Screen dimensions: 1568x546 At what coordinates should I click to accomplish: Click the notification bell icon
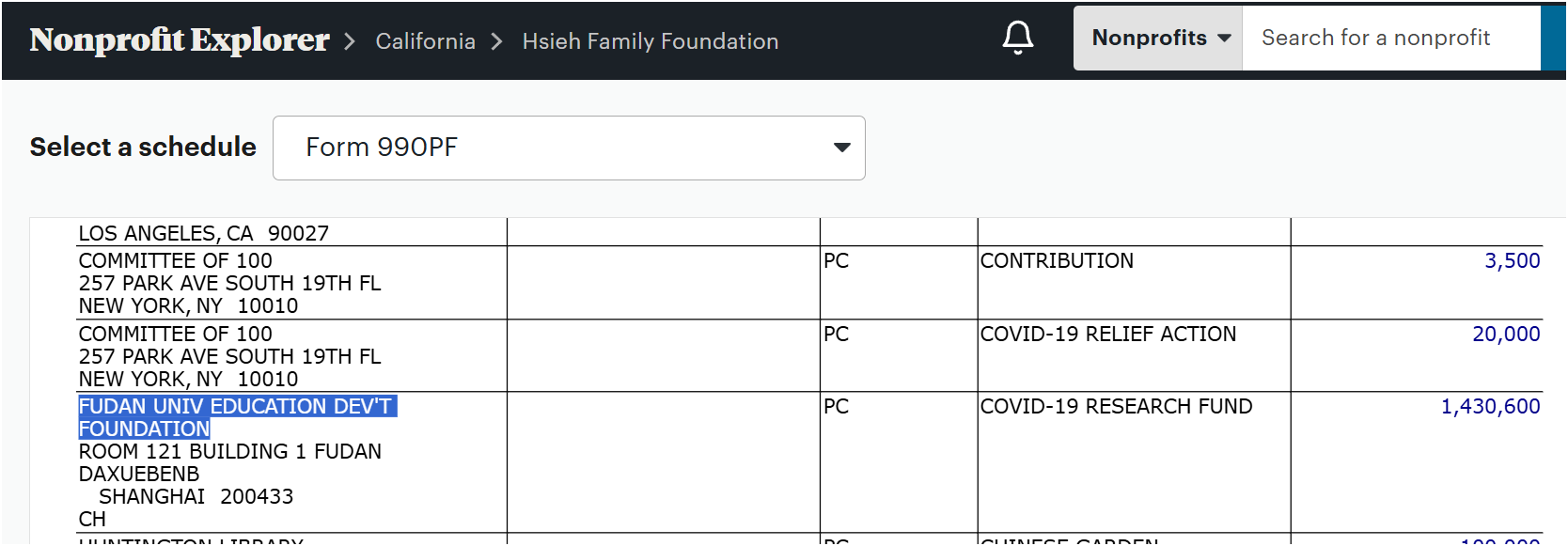click(1017, 38)
